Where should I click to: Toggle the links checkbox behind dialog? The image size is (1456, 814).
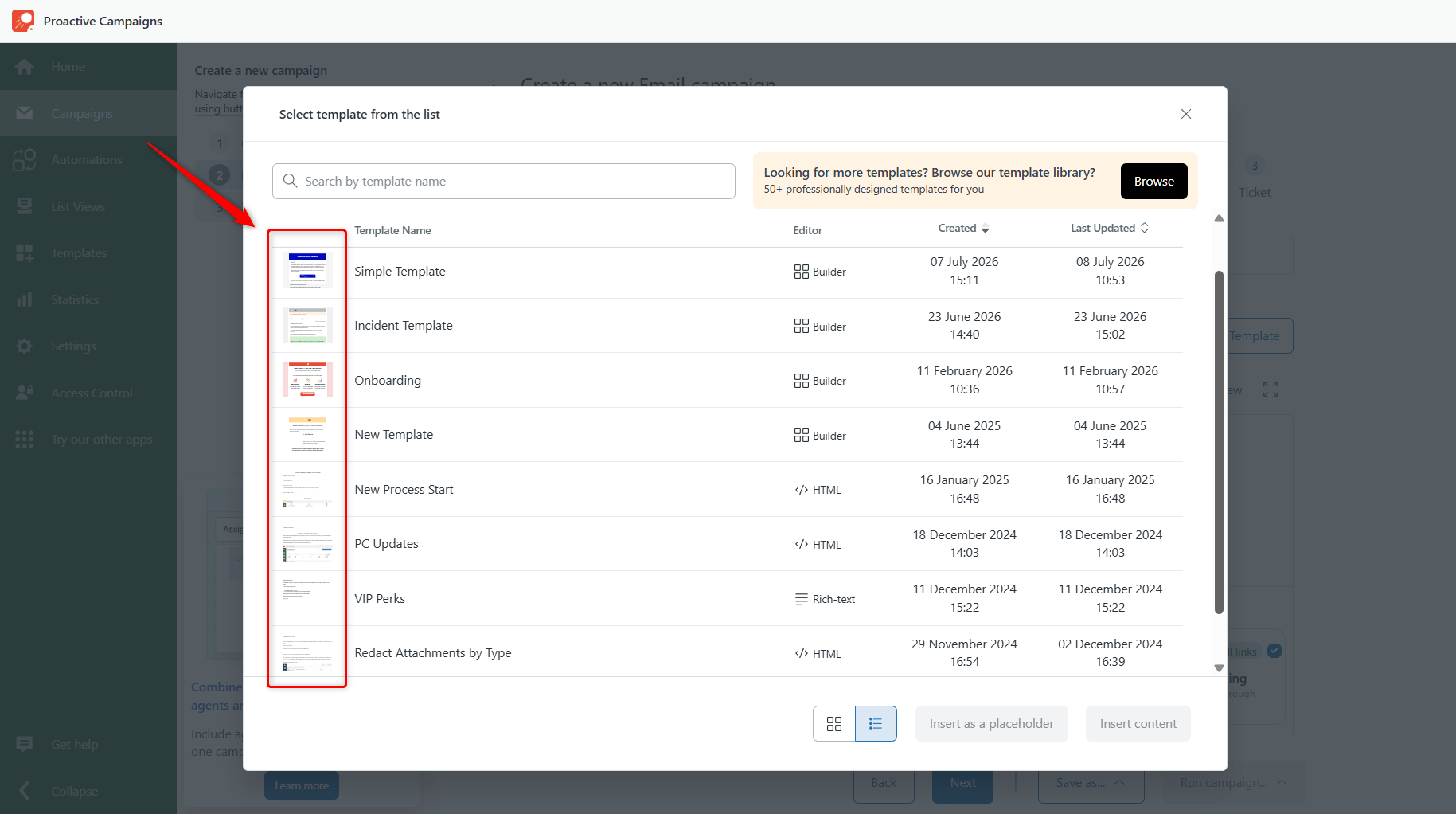click(x=1274, y=651)
